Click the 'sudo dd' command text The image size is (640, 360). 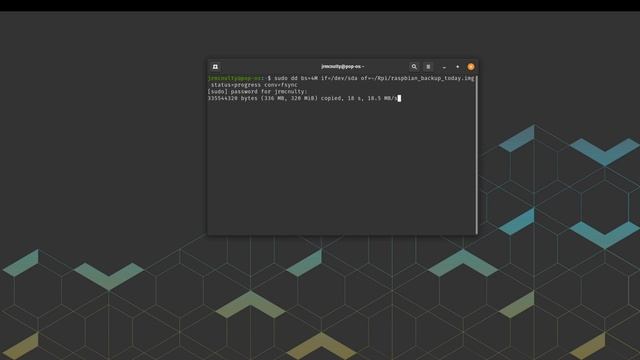[x=286, y=78]
